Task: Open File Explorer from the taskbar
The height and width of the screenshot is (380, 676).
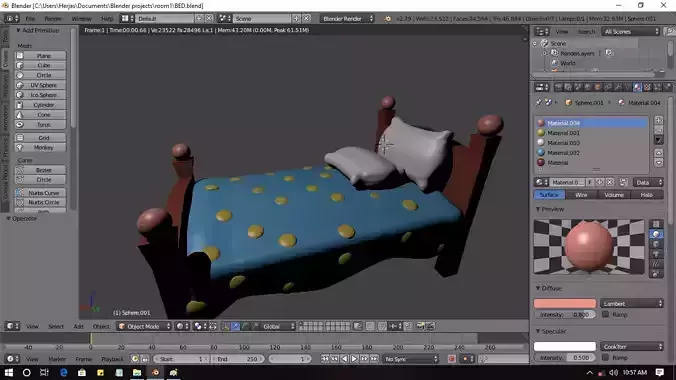Action: pyautogui.click(x=137, y=372)
